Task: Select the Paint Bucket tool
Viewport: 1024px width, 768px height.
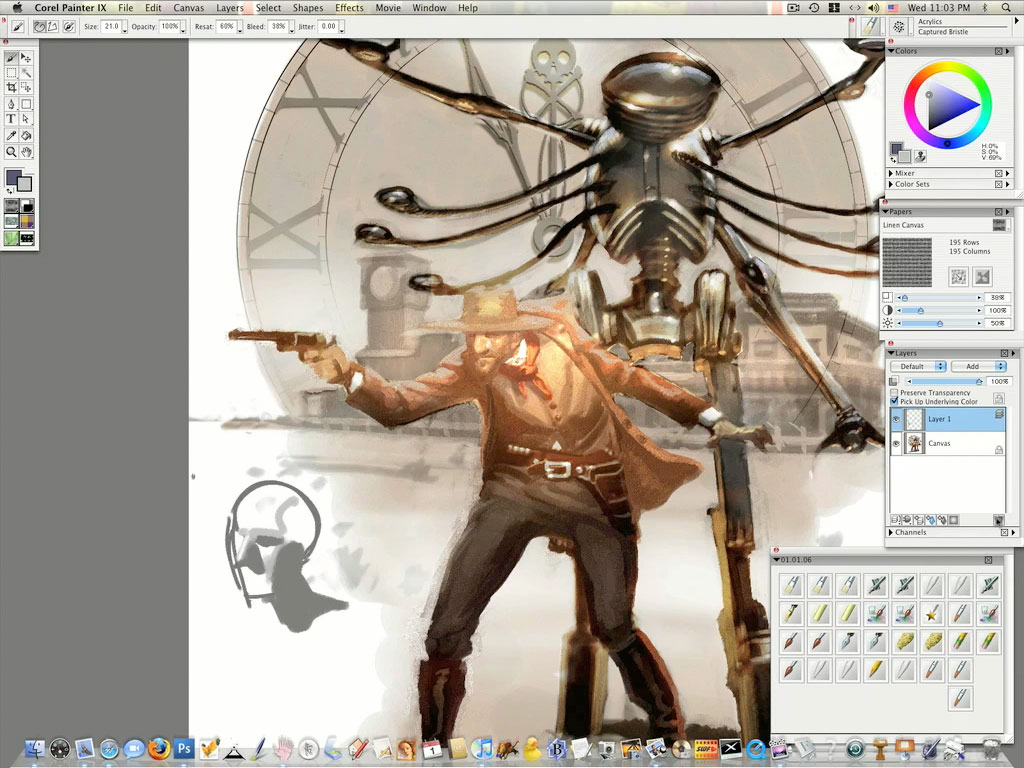Action: [27, 135]
